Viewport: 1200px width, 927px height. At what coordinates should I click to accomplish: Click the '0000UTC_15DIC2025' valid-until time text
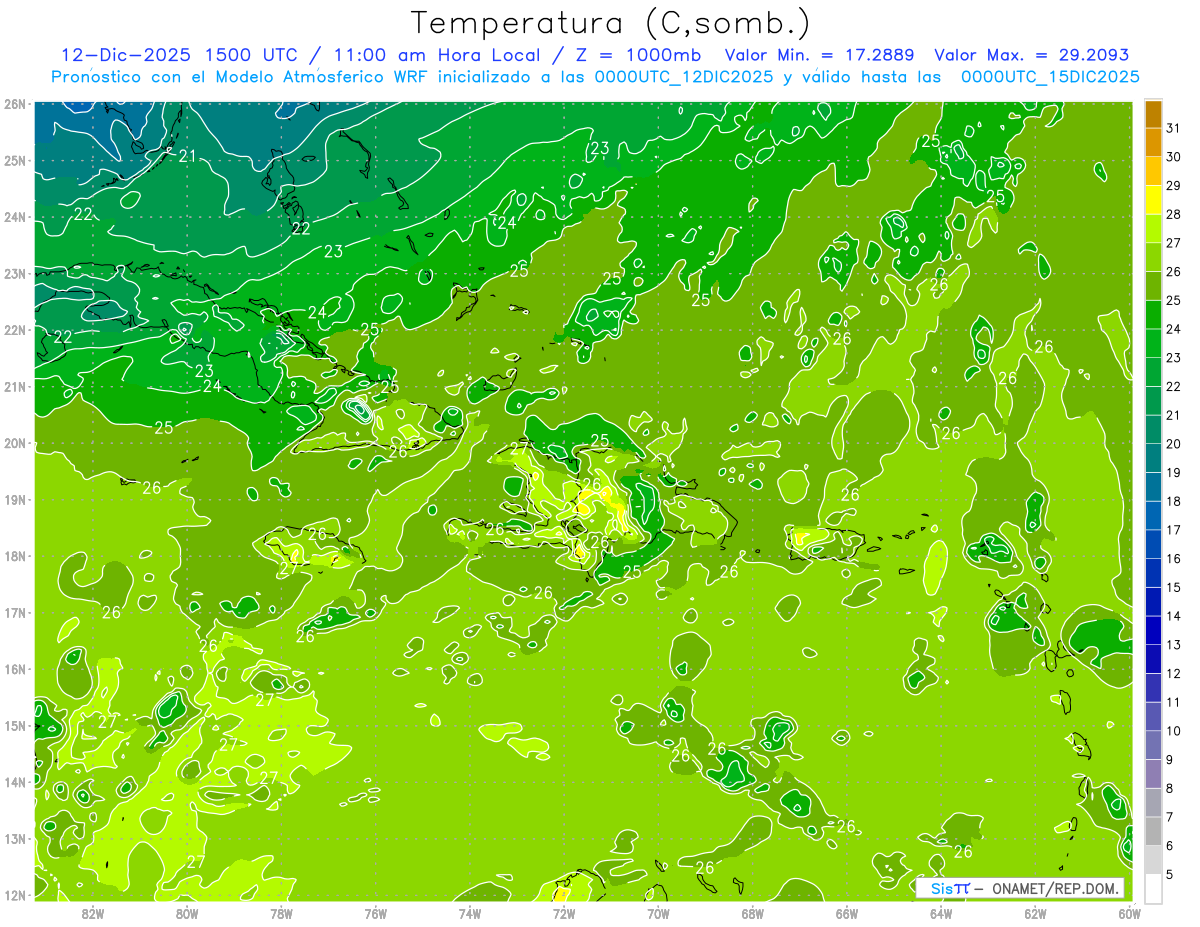[x=1050, y=77]
